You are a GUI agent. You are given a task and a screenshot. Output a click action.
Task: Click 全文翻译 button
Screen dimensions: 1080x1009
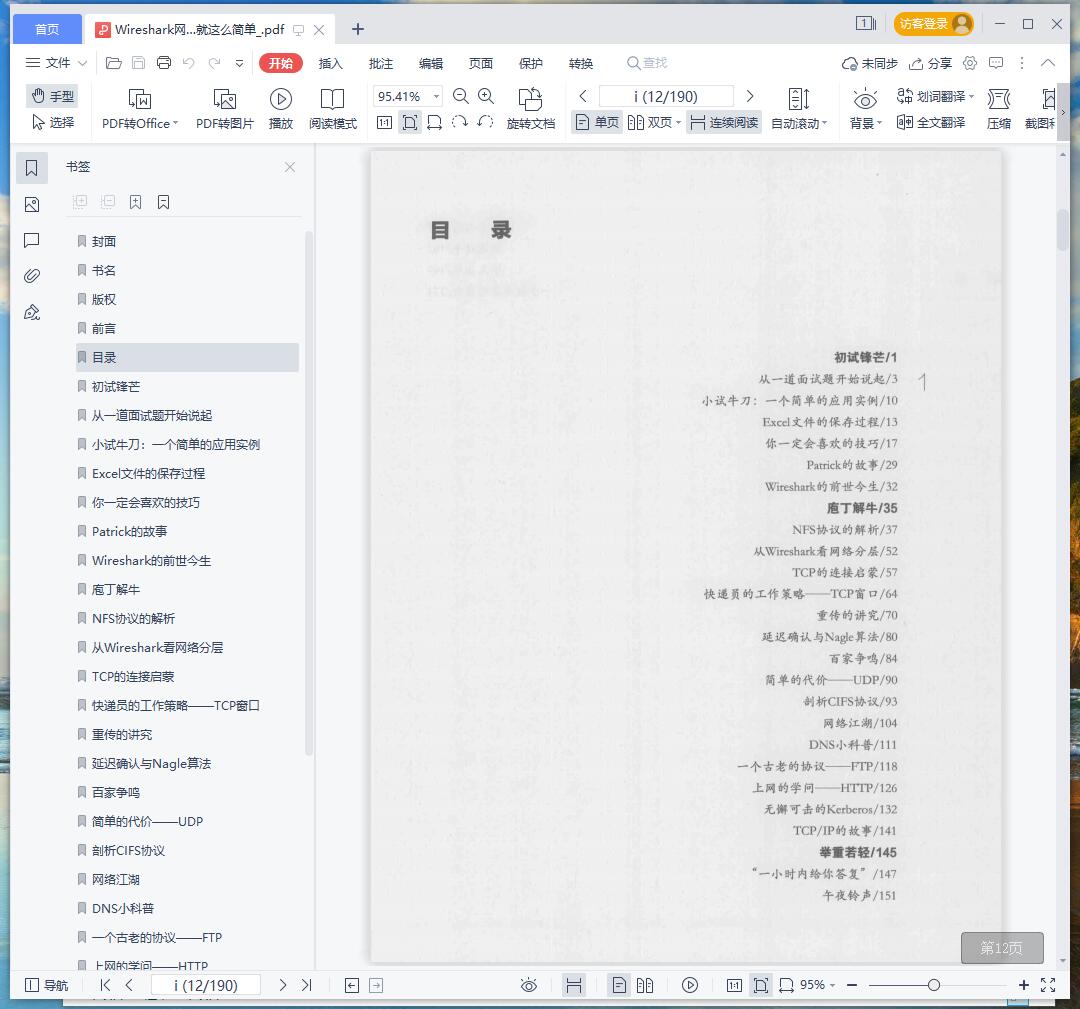tap(931, 123)
